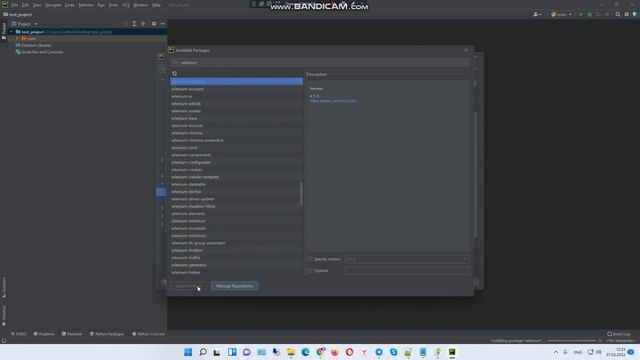Click the Options text field
This screenshot has height=360, width=640.
pos(407,271)
